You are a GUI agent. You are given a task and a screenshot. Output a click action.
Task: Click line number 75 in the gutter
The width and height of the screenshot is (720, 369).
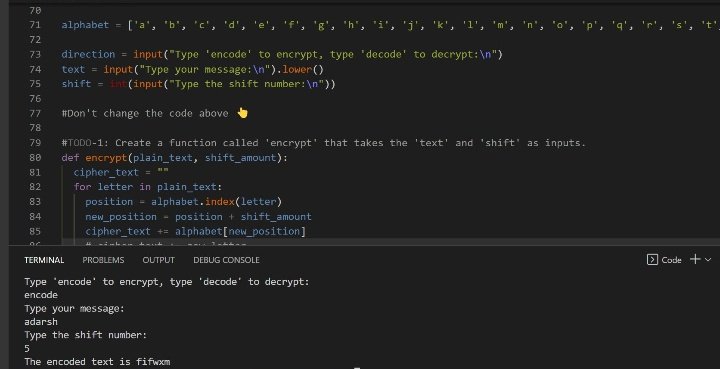tap(35, 84)
